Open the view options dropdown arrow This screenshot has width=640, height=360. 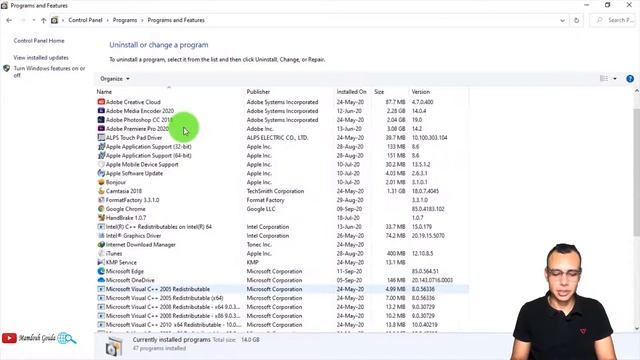pyautogui.click(x=615, y=79)
